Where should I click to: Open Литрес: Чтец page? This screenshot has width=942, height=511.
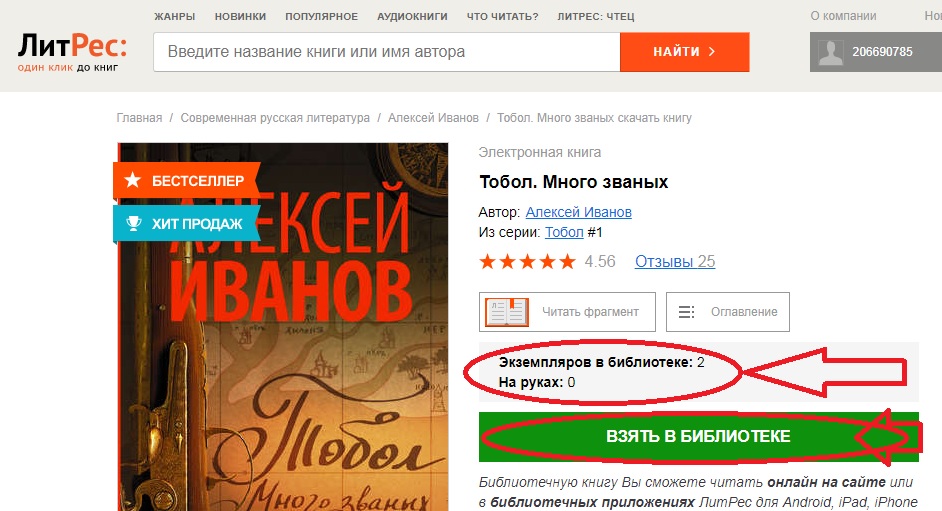click(595, 16)
